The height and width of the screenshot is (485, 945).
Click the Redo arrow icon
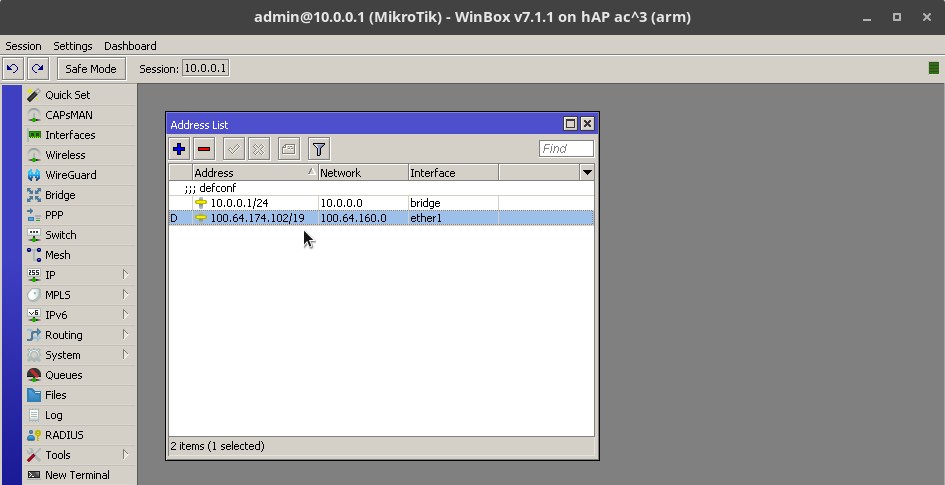click(x=37, y=69)
